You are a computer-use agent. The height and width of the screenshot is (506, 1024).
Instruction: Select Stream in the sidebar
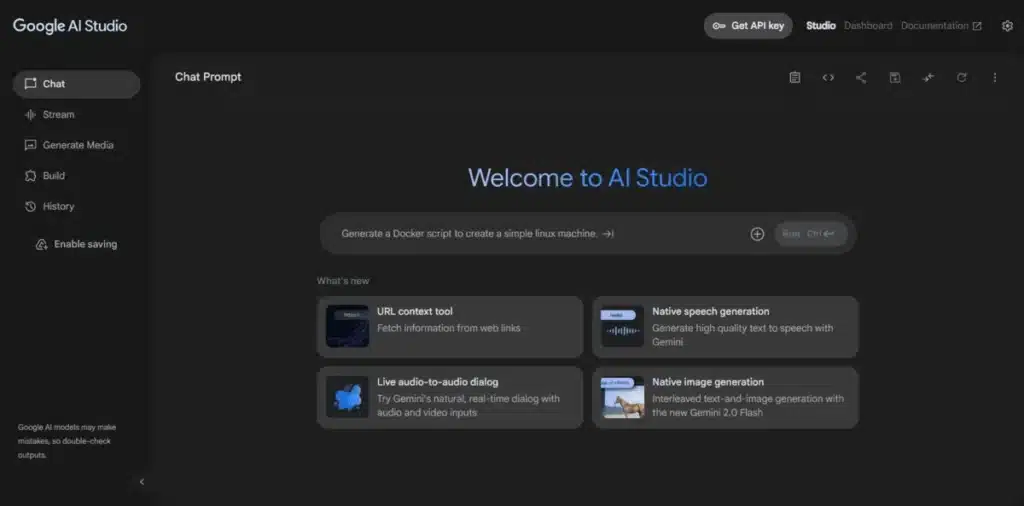point(76,114)
